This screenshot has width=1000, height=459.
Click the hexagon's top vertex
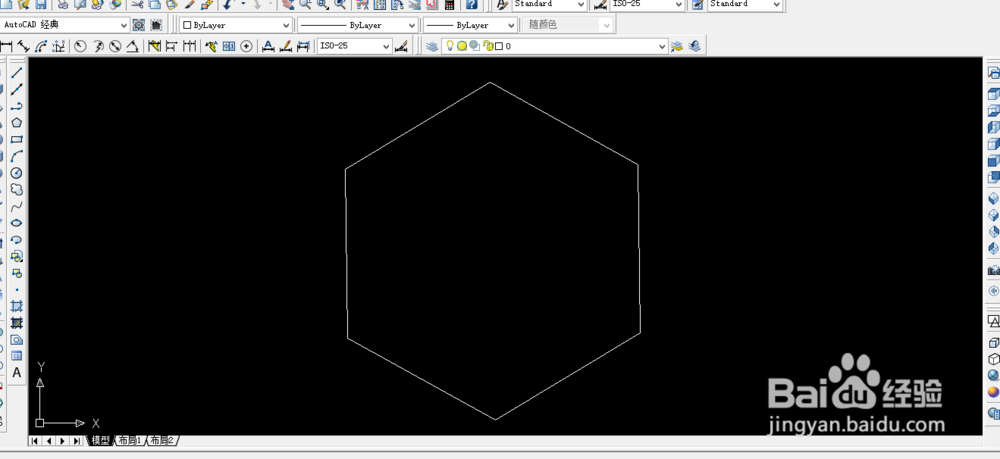490,82
